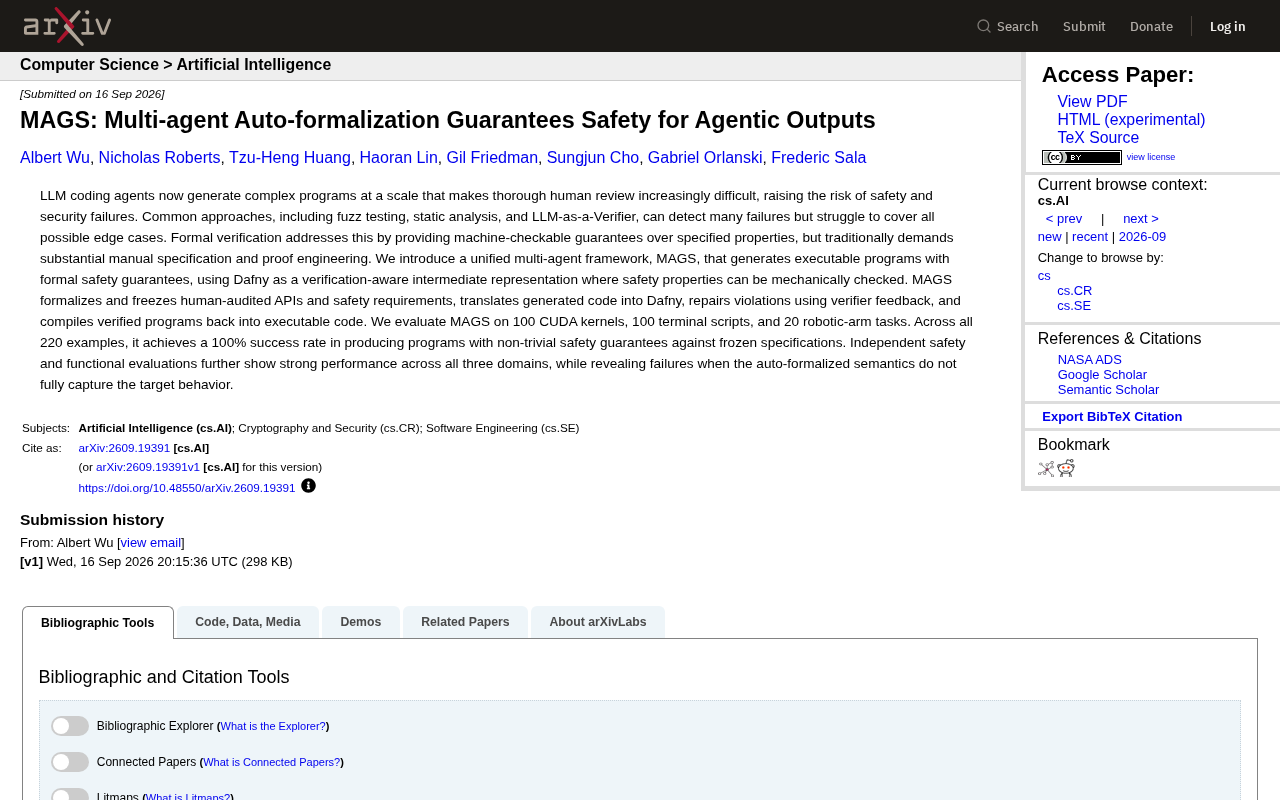Click What is Connected Papers? link
This screenshot has height=800, width=1280.
pos(272,762)
